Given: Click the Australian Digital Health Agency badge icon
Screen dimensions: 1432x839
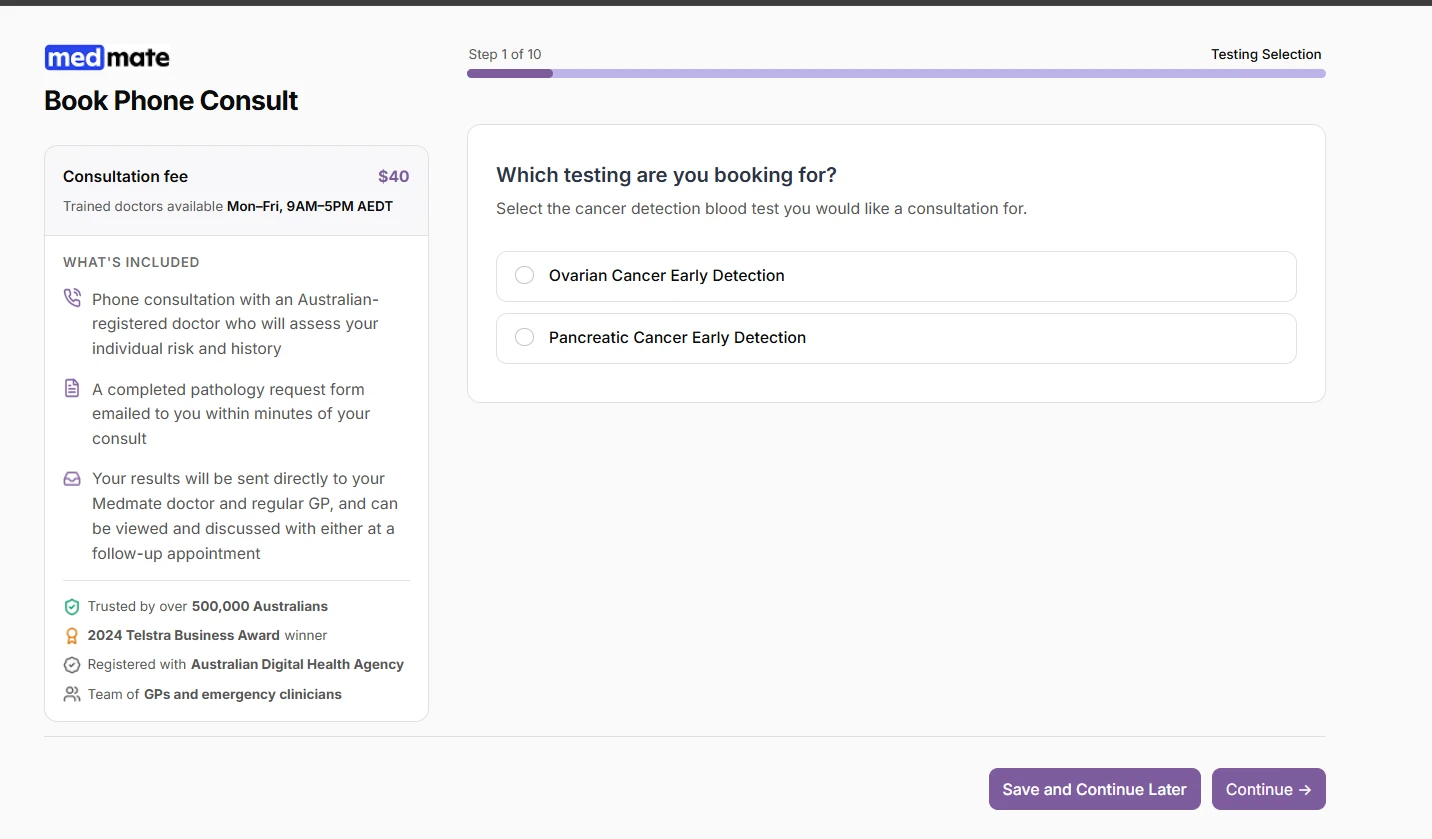Looking at the screenshot, I should 71,664.
